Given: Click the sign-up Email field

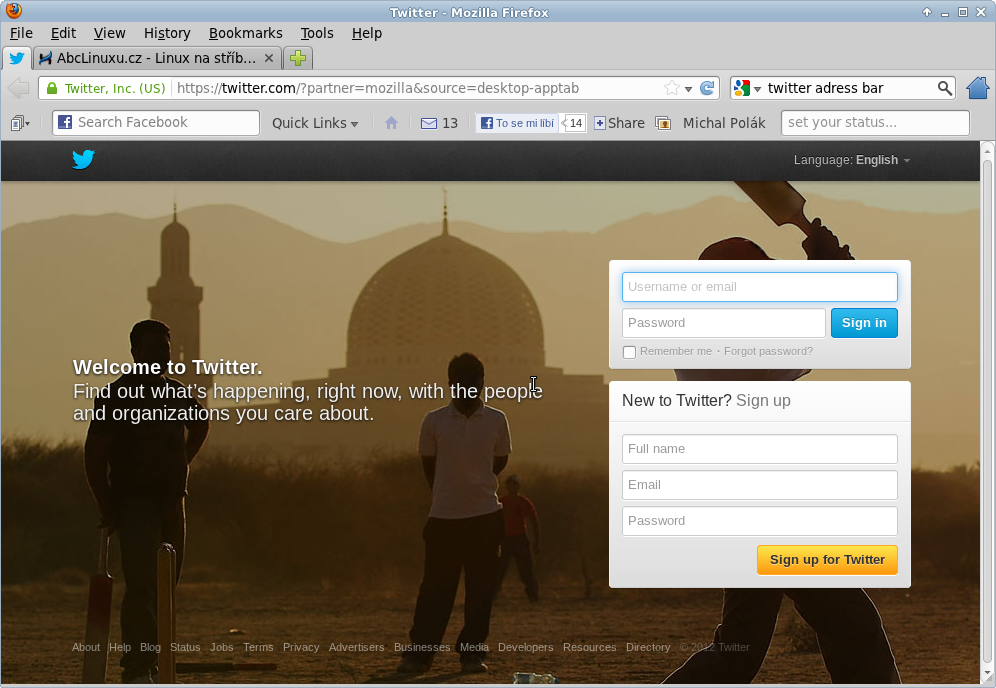Looking at the screenshot, I should pyautogui.click(x=760, y=485).
